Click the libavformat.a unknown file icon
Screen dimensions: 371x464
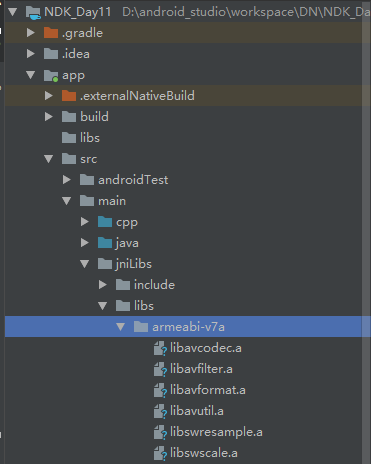[160, 390]
